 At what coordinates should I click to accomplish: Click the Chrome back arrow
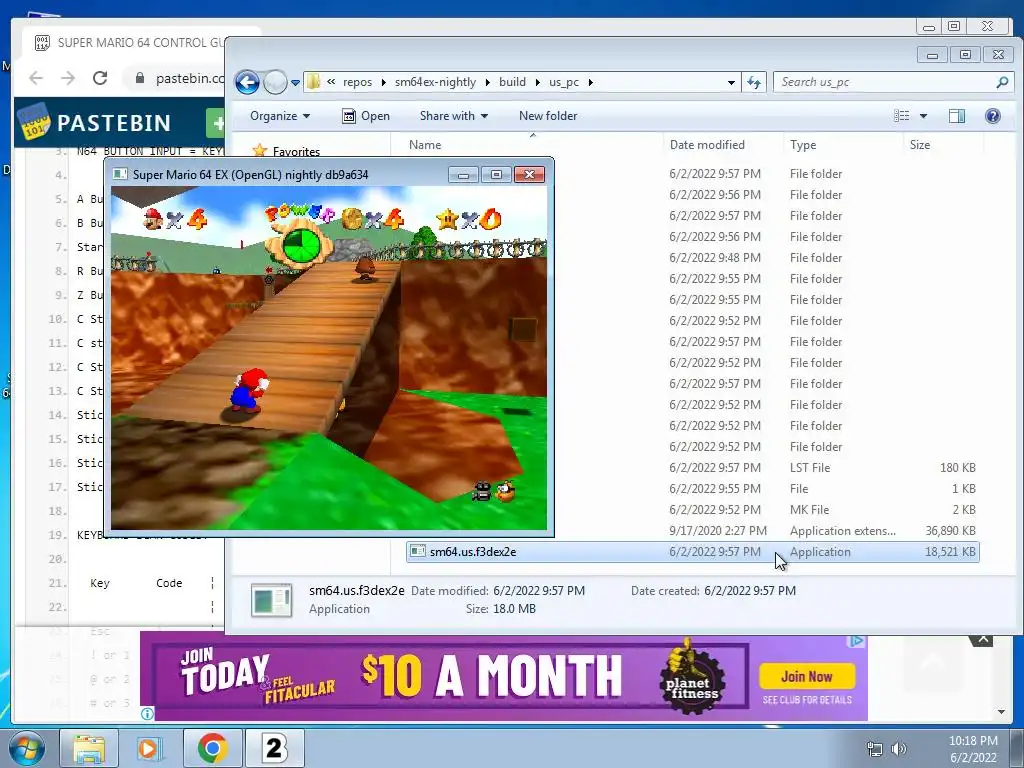pyautogui.click(x=36, y=78)
